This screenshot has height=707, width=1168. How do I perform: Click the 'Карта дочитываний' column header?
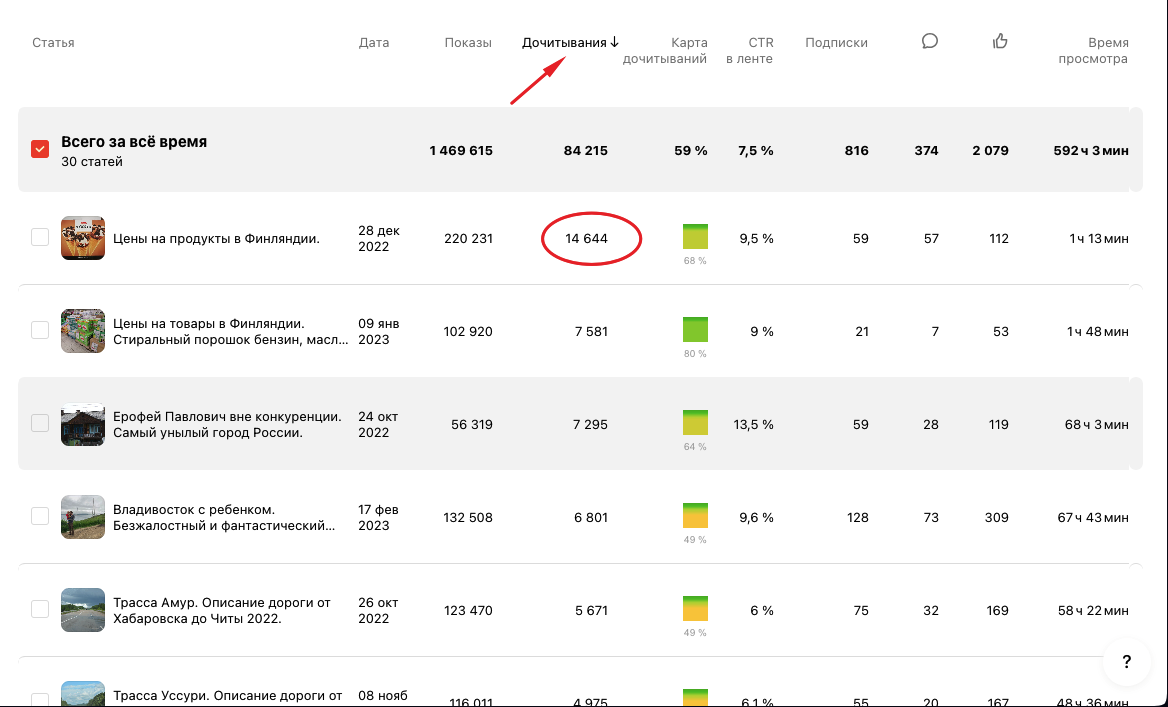click(664, 51)
